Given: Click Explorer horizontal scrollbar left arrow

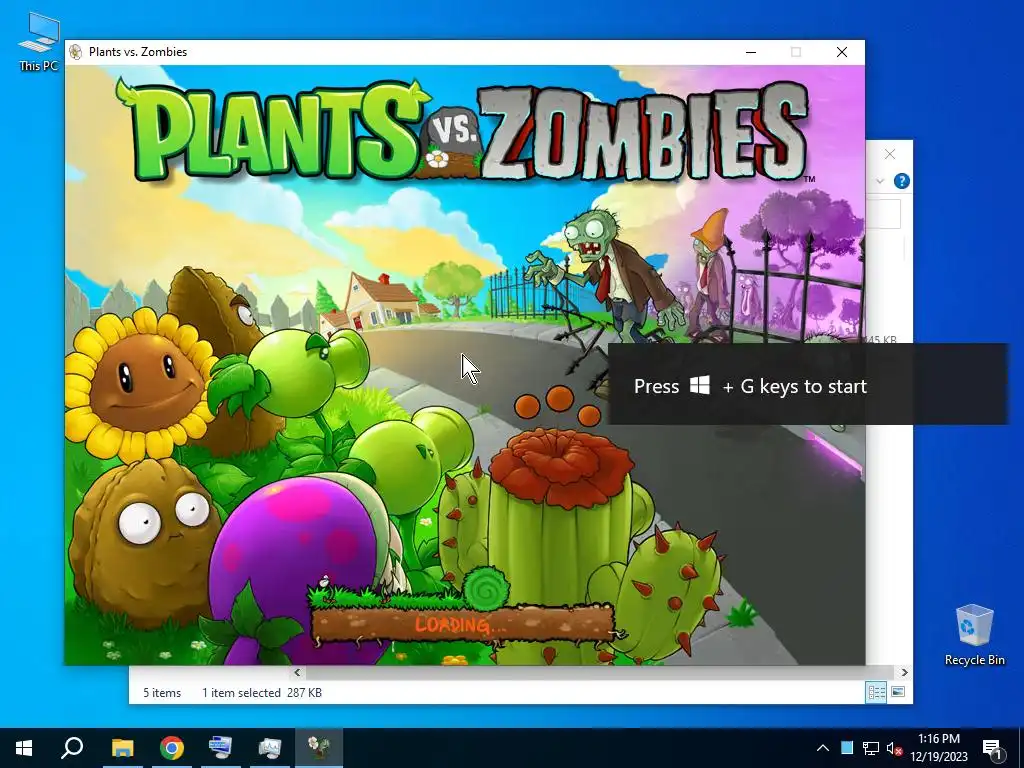Looking at the screenshot, I should tap(297, 672).
